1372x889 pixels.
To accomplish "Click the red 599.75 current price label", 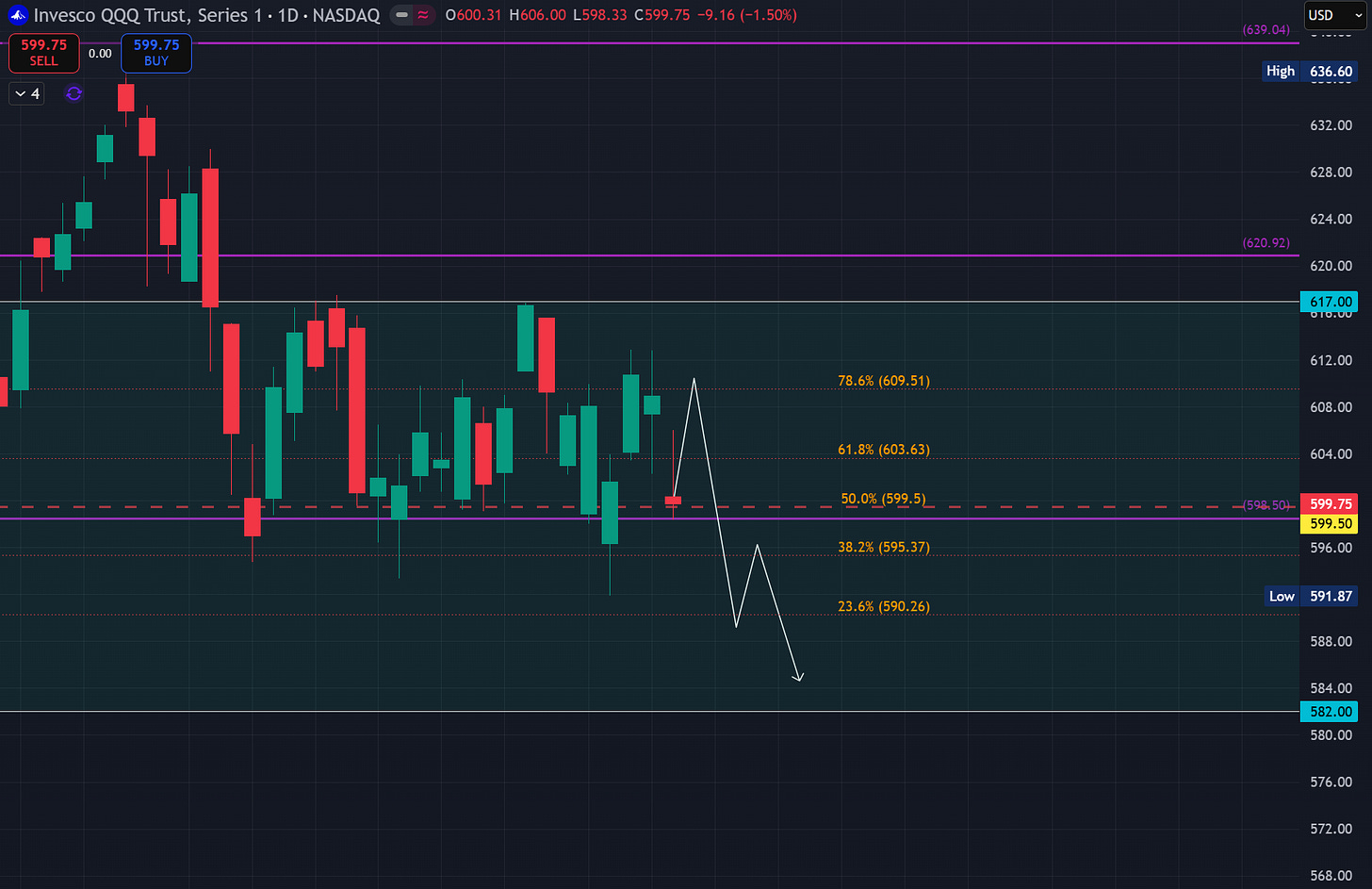I will [1331, 503].
